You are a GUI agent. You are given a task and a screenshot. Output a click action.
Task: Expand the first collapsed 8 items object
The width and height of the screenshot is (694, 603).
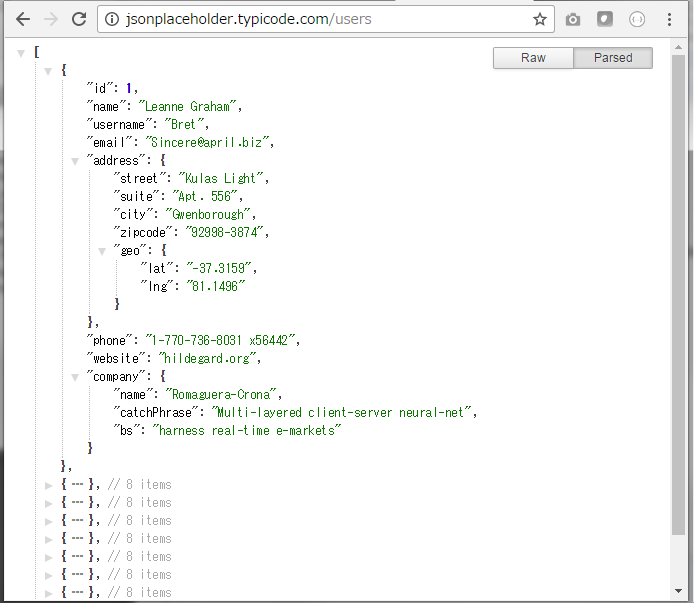coord(48,485)
